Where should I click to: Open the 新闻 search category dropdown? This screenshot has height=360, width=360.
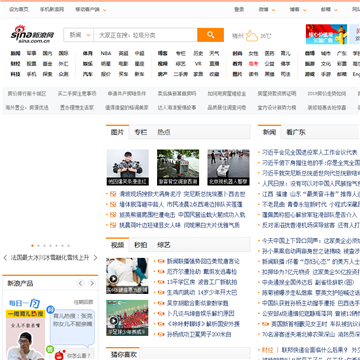pos(79,35)
